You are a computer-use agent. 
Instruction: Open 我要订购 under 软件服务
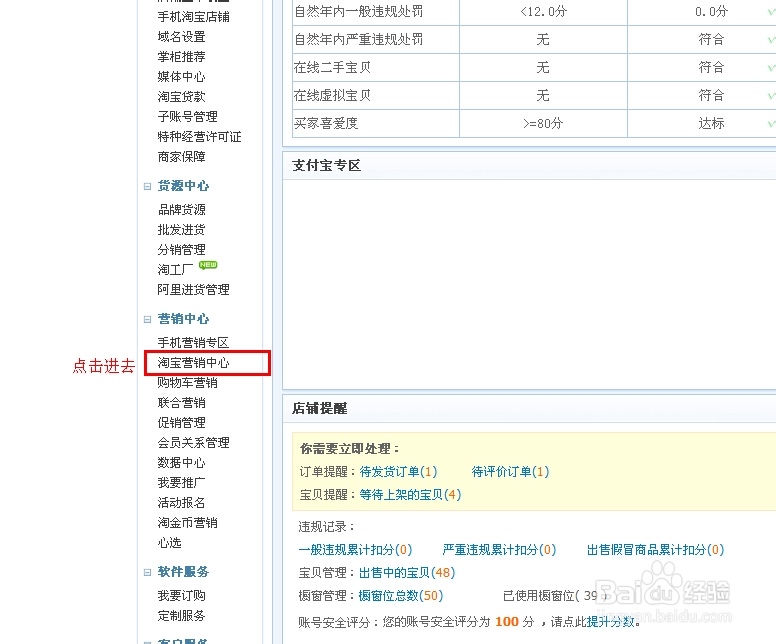click(181, 595)
